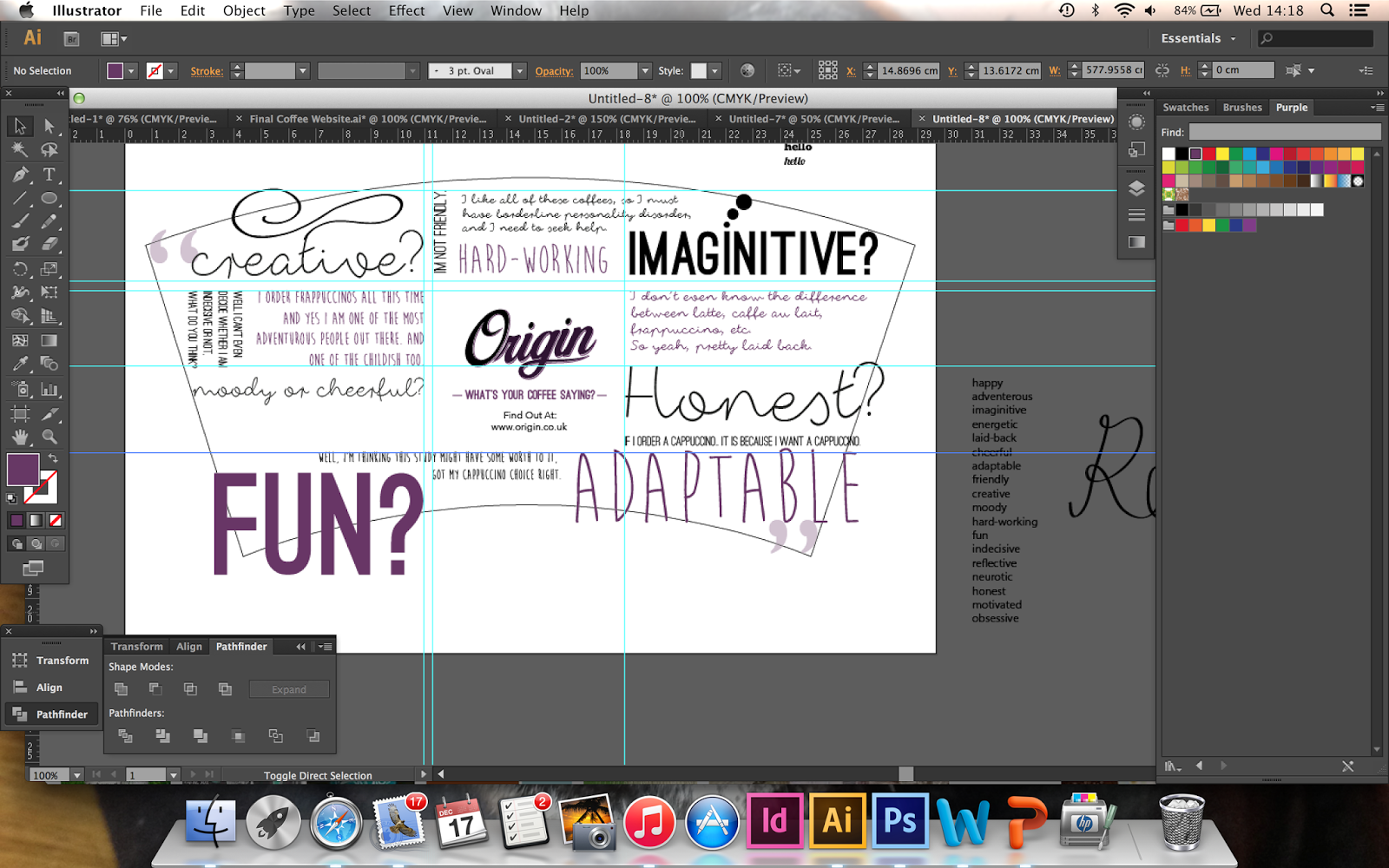
Task: Open the Transform panel button in the dock
Action: [x=52, y=661]
